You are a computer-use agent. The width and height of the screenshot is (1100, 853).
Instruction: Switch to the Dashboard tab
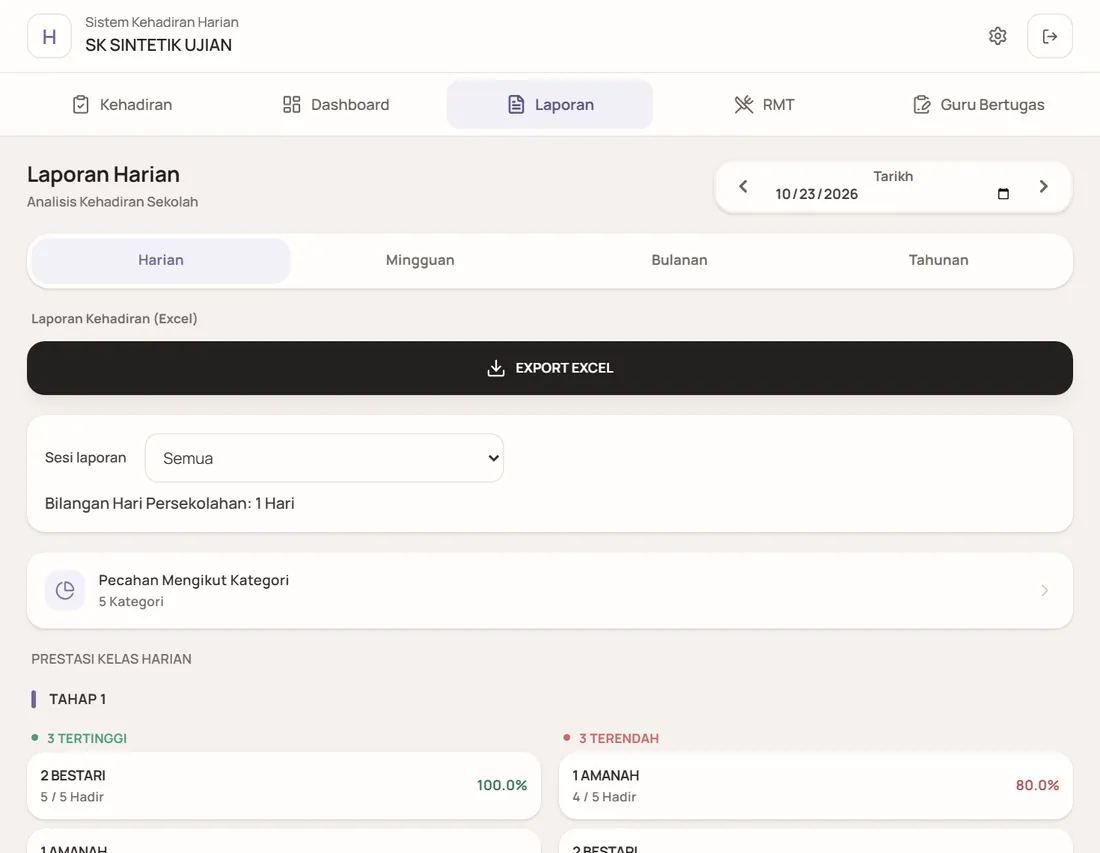tap(335, 105)
